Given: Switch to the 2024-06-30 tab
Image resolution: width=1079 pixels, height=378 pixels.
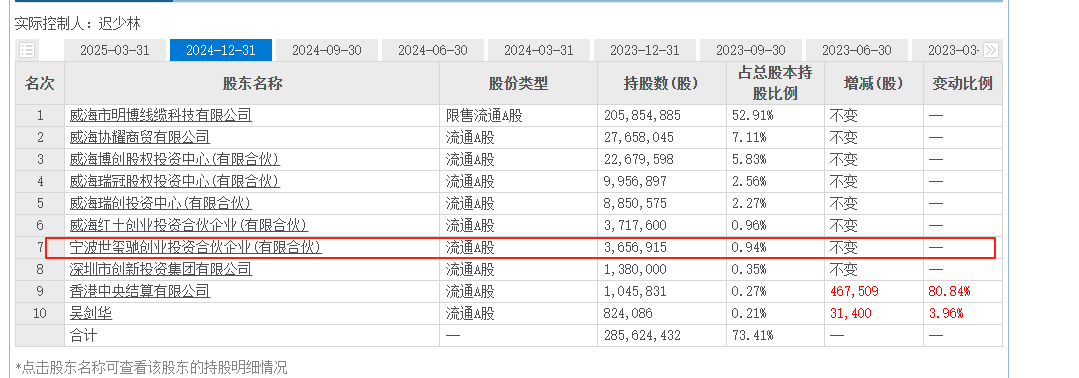Looking at the screenshot, I should pos(433,50).
